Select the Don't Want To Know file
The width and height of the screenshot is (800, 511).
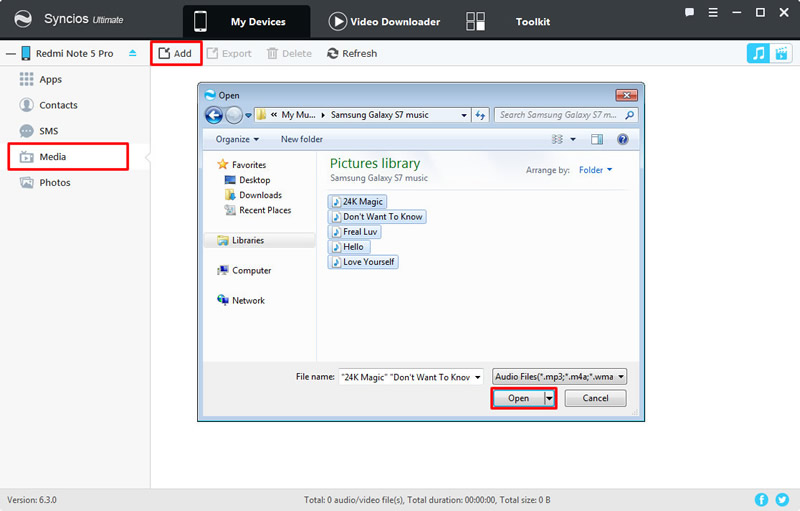(x=377, y=217)
